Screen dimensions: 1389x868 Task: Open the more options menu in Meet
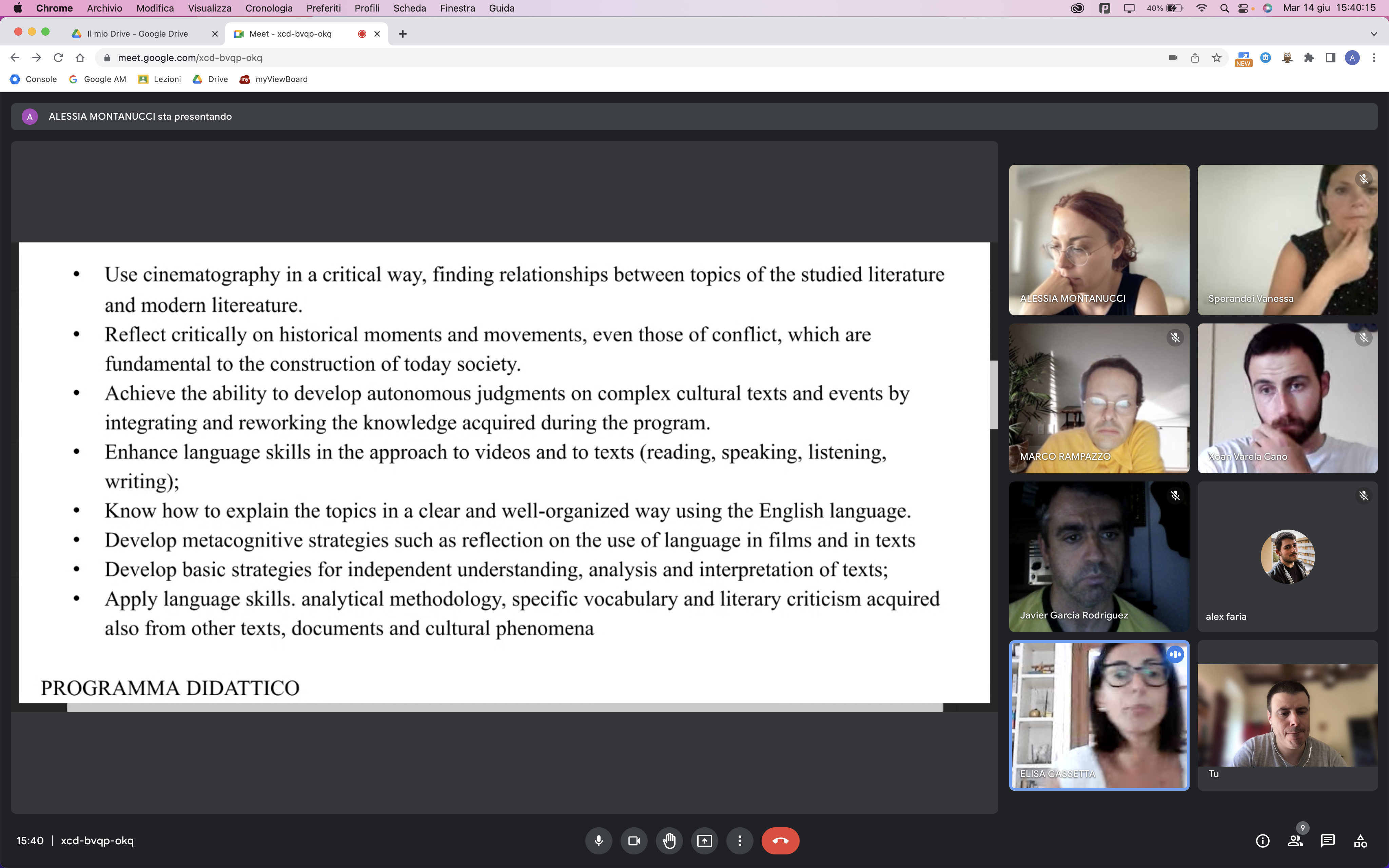click(740, 841)
